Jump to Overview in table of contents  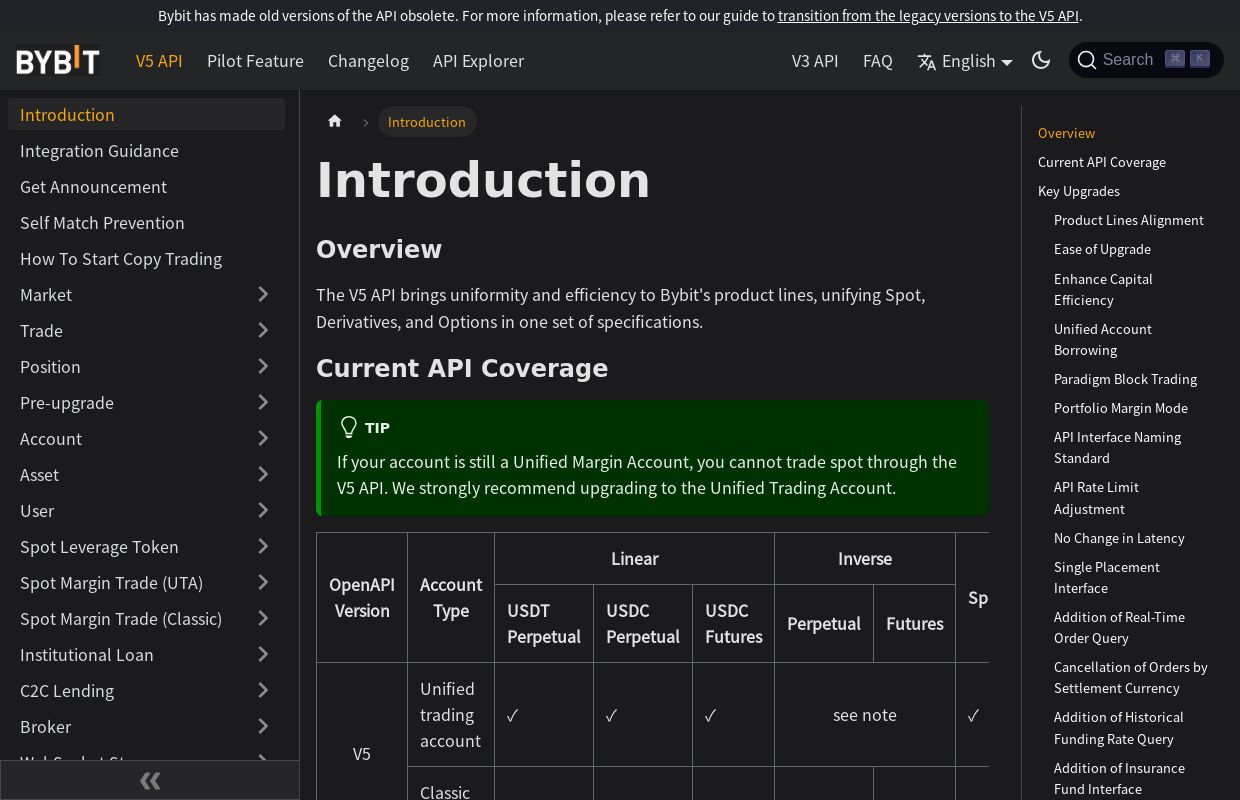pos(1066,133)
